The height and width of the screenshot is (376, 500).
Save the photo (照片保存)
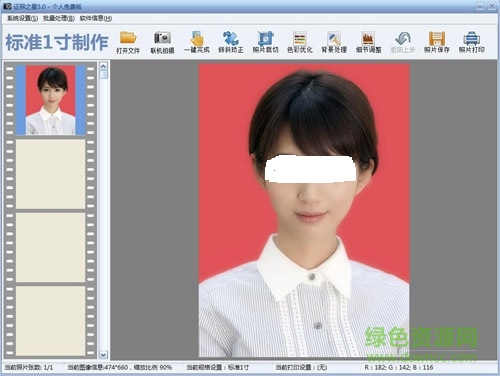(x=437, y=42)
